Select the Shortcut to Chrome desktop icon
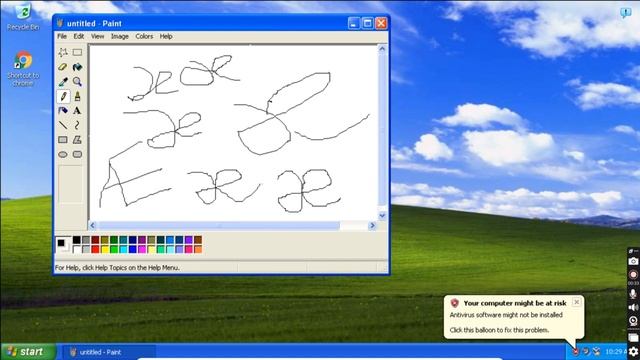This screenshot has width=640, height=360. point(23,69)
